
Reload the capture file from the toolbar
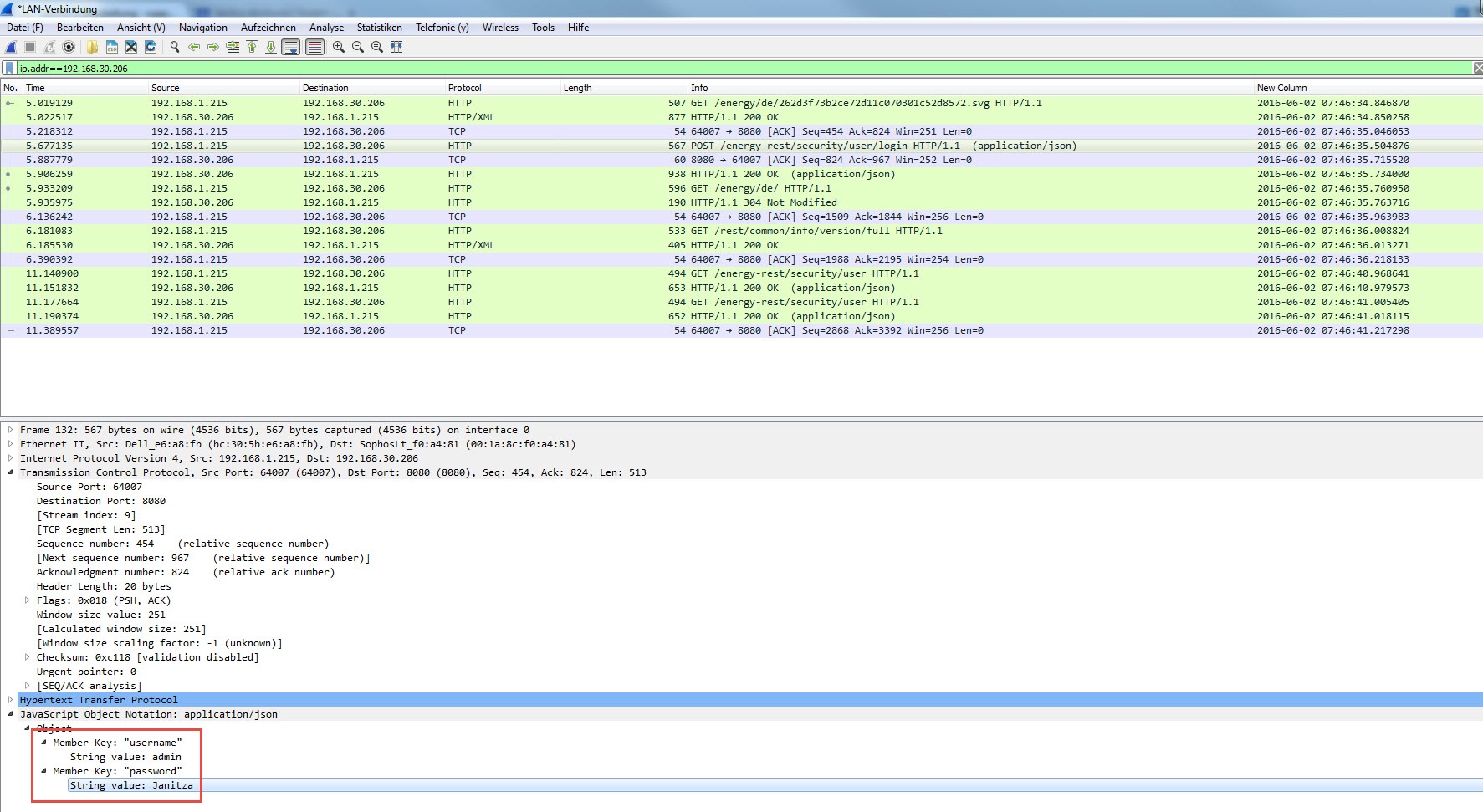pyautogui.click(x=151, y=47)
